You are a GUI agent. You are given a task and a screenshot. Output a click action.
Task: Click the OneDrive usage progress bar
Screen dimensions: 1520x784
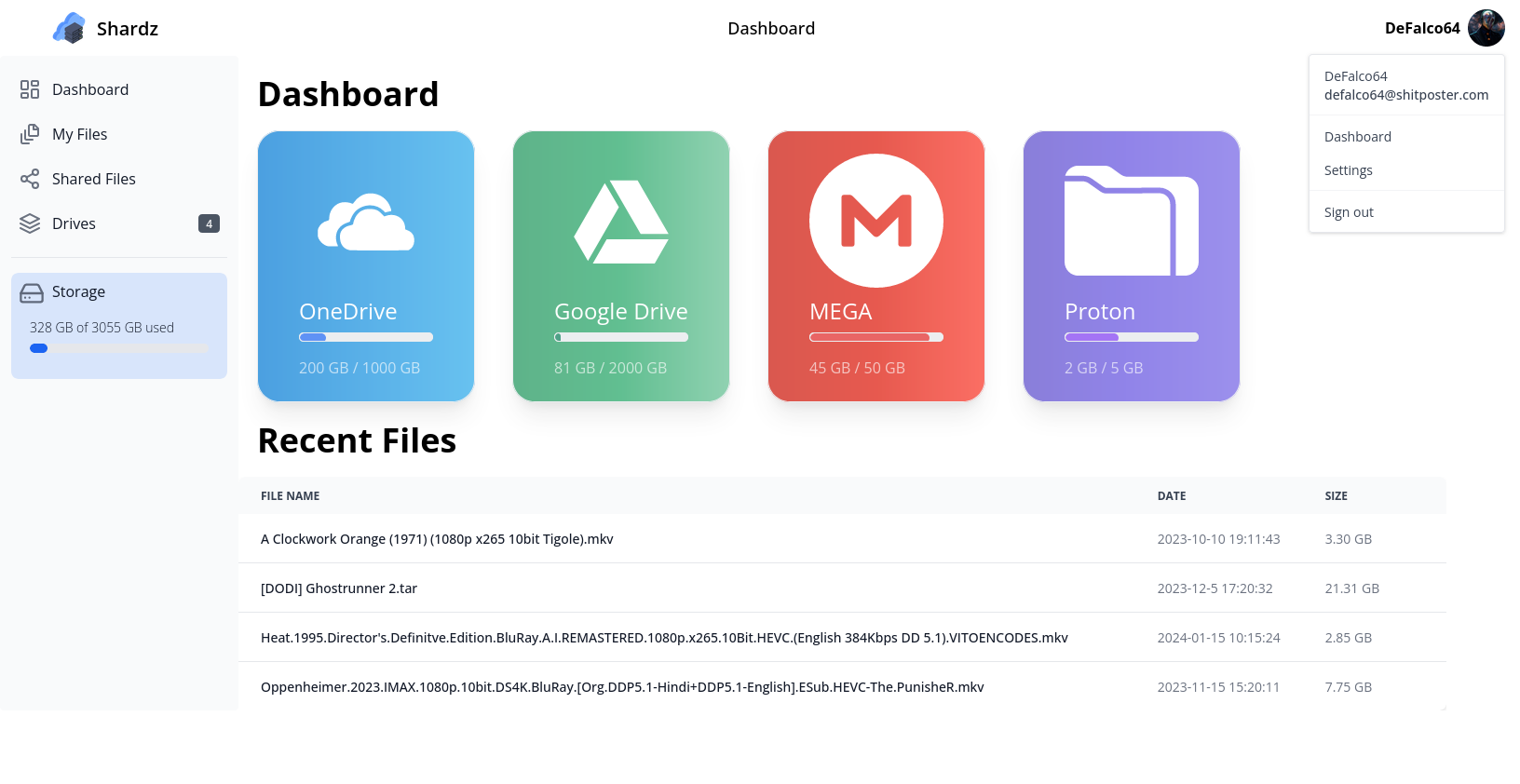coord(366,337)
